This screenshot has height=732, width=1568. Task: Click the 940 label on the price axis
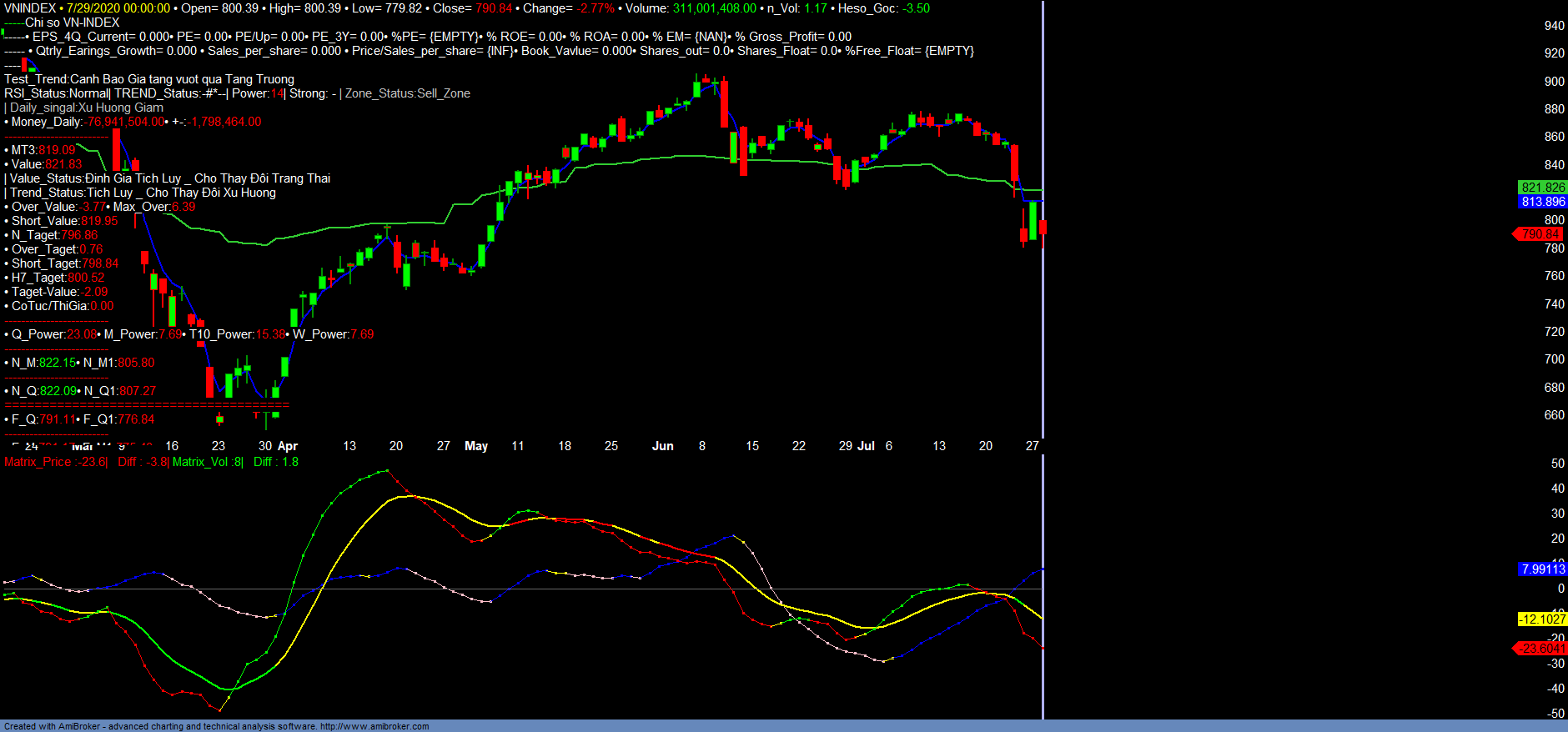pyautogui.click(x=1554, y=26)
